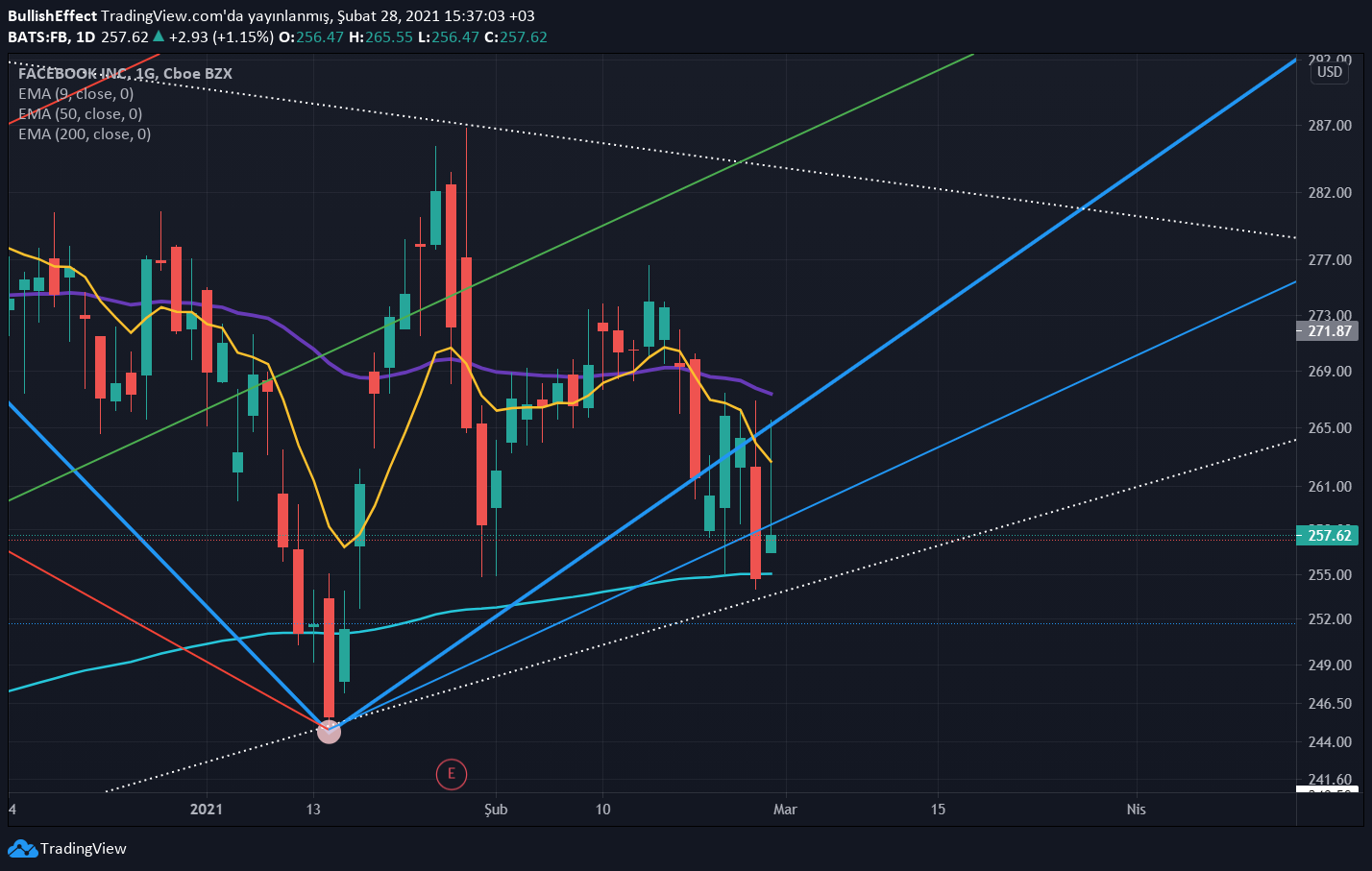Select the EMA (200, close, 0) indicator legend
The height and width of the screenshot is (871, 1372).
pos(85,134)
